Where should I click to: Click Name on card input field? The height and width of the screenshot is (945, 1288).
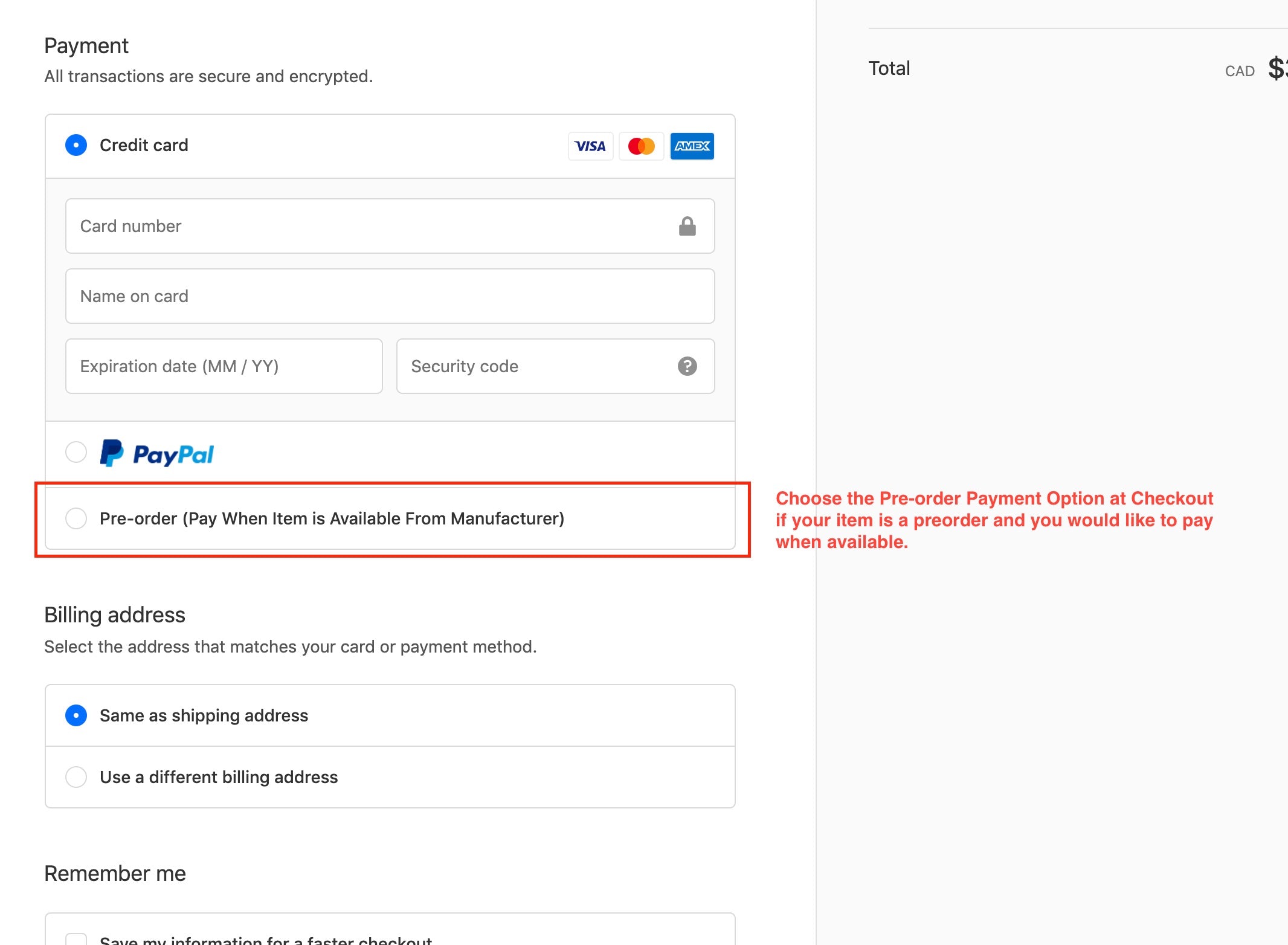click(390, 295)
